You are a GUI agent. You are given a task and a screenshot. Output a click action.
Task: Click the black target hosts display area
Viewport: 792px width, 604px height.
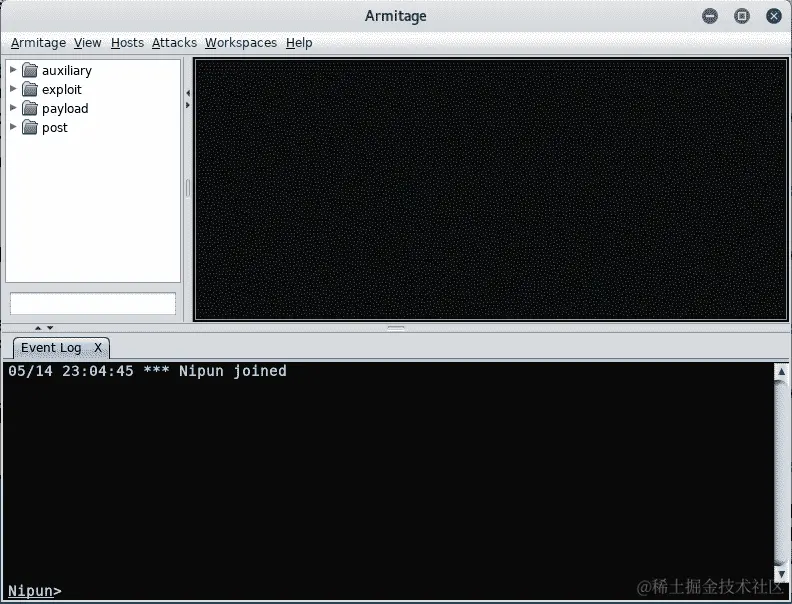pos(491,189)
